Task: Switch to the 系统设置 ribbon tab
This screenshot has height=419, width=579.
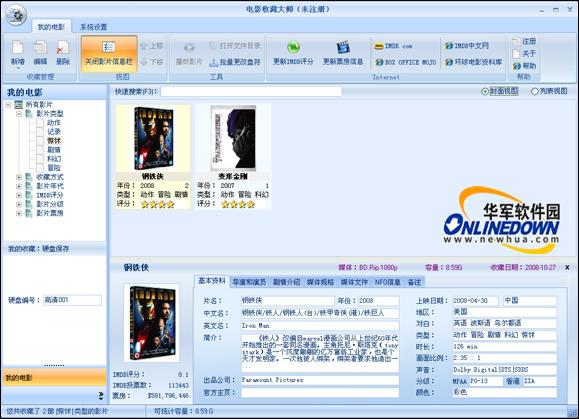Action: point(93,27)
